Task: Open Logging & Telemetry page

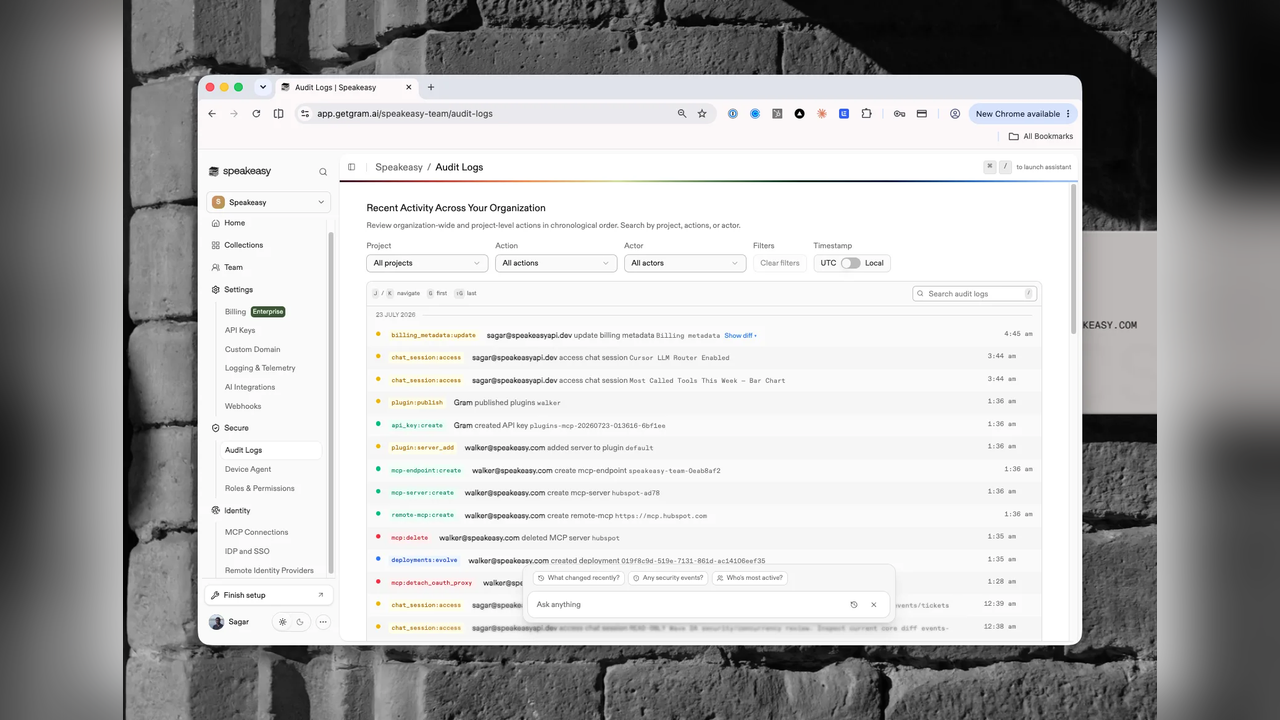Action: [x=260, y=368]
